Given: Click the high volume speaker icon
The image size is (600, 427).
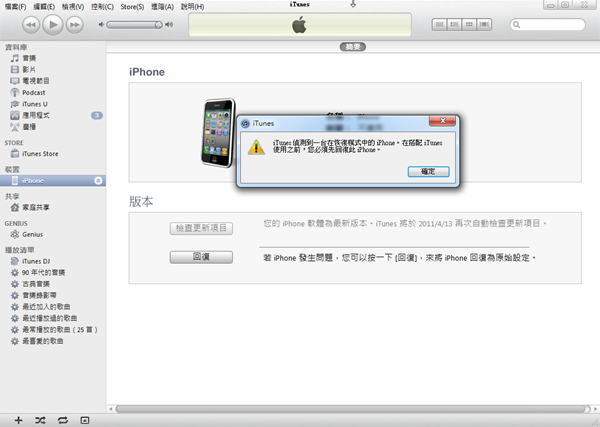Looking at the screenshot, I should point(169,24).
